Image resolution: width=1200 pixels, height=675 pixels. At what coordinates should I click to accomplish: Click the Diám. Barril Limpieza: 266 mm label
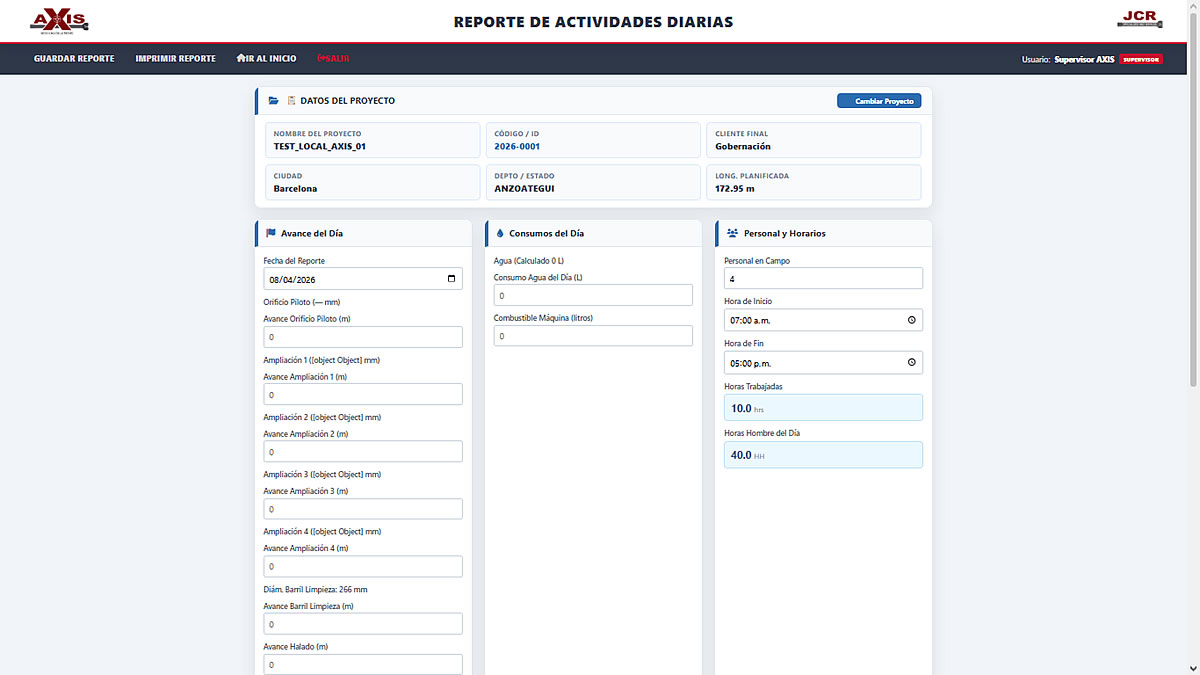click(x=316, y=589)
